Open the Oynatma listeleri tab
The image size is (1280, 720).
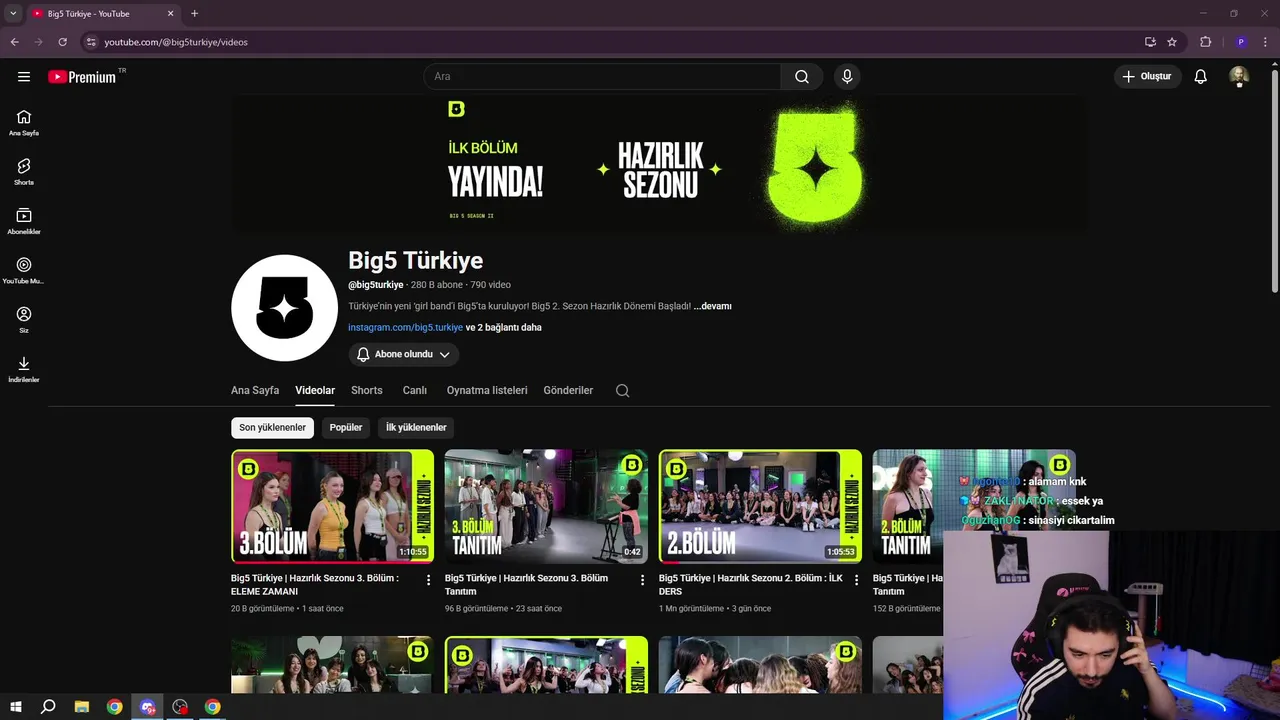click(x=487, y=390)
